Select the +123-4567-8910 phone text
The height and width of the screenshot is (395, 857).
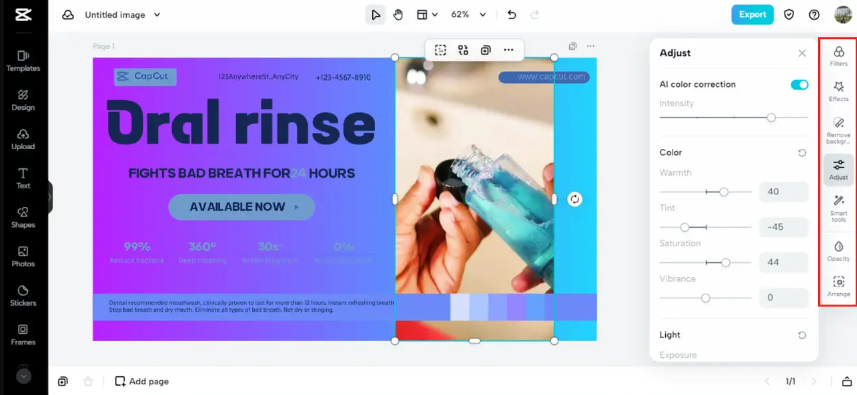pyautogui.click(x=343, y=78)
